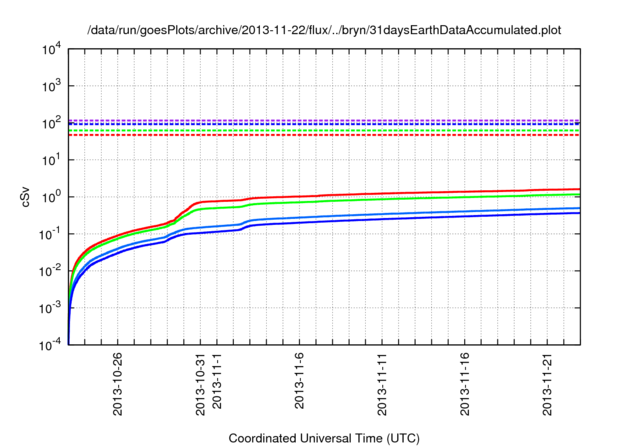Click the Coordinated Universal Time axis label
The image size is (640, 448).
(324, 438)
